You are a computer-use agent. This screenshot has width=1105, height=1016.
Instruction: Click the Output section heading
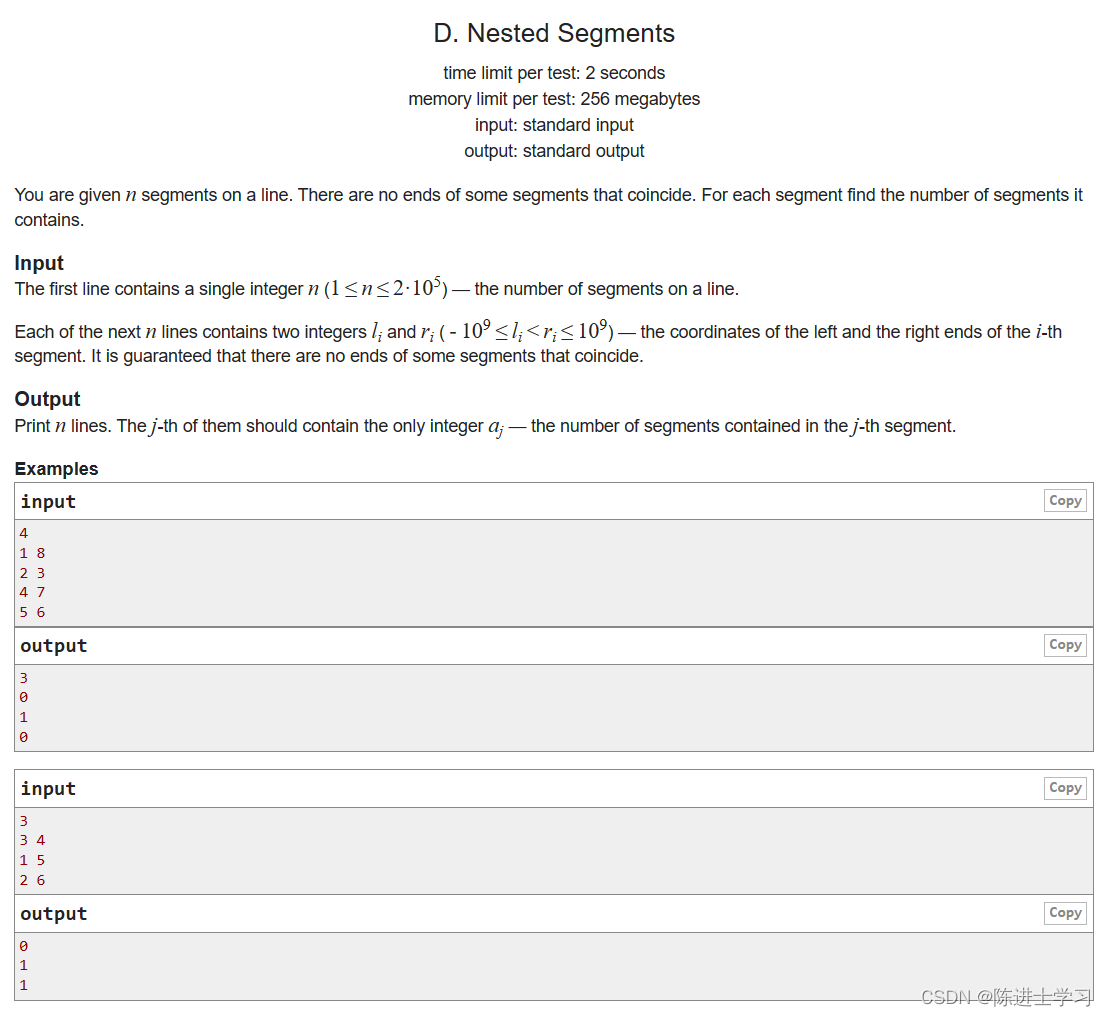click(47, 398)
